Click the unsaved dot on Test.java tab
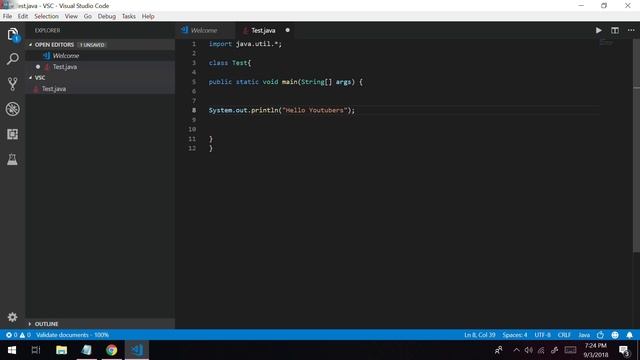Screen dimensions: 640x360 [287, 30]
